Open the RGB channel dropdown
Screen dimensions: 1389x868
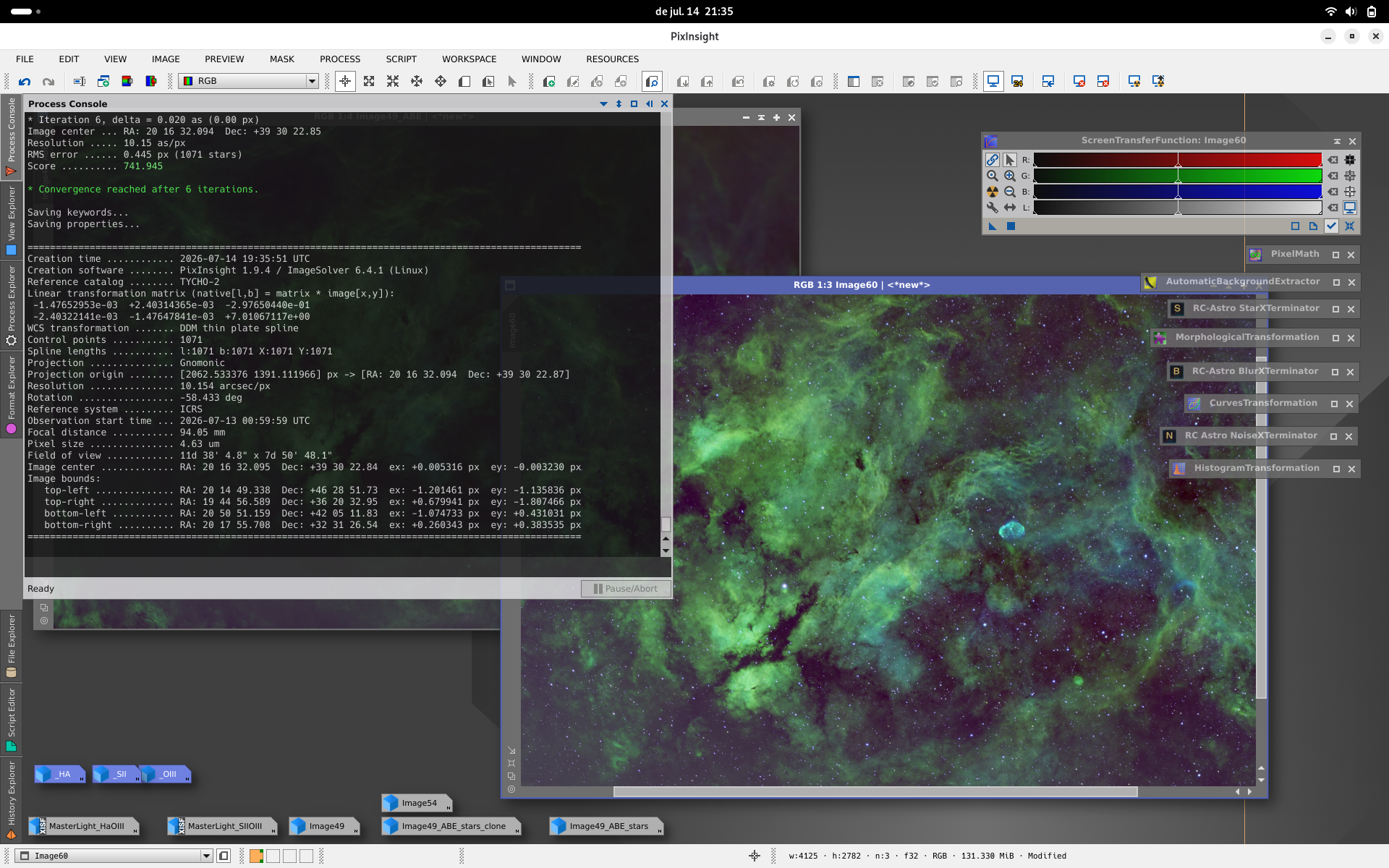click(249, 81)
